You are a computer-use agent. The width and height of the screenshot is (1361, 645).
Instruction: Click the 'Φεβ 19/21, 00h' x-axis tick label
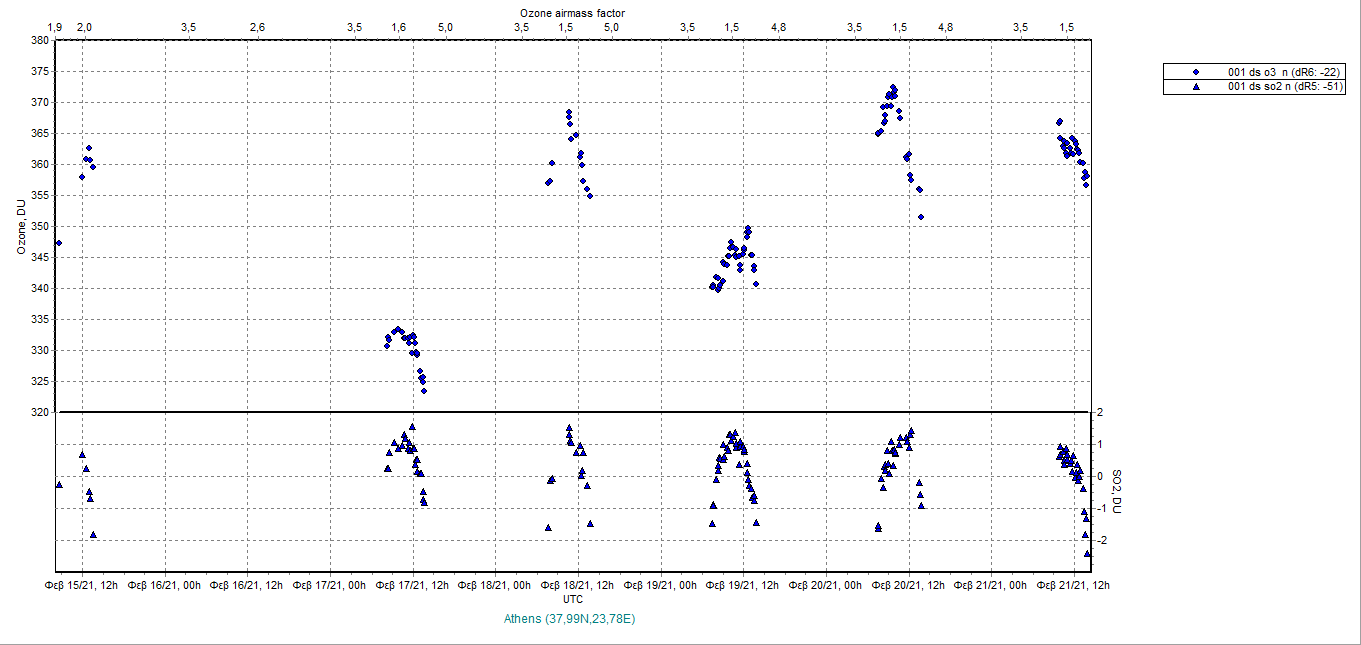point(660,584)
